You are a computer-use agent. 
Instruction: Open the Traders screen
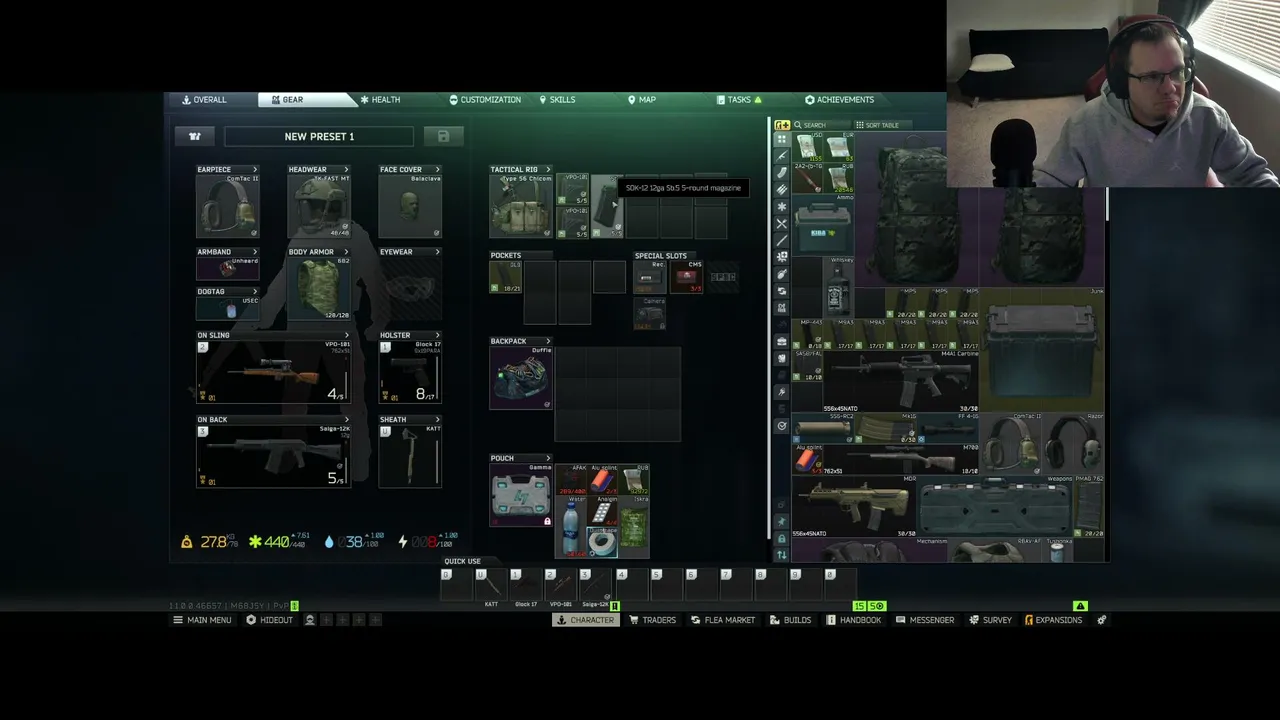[653, 620]
